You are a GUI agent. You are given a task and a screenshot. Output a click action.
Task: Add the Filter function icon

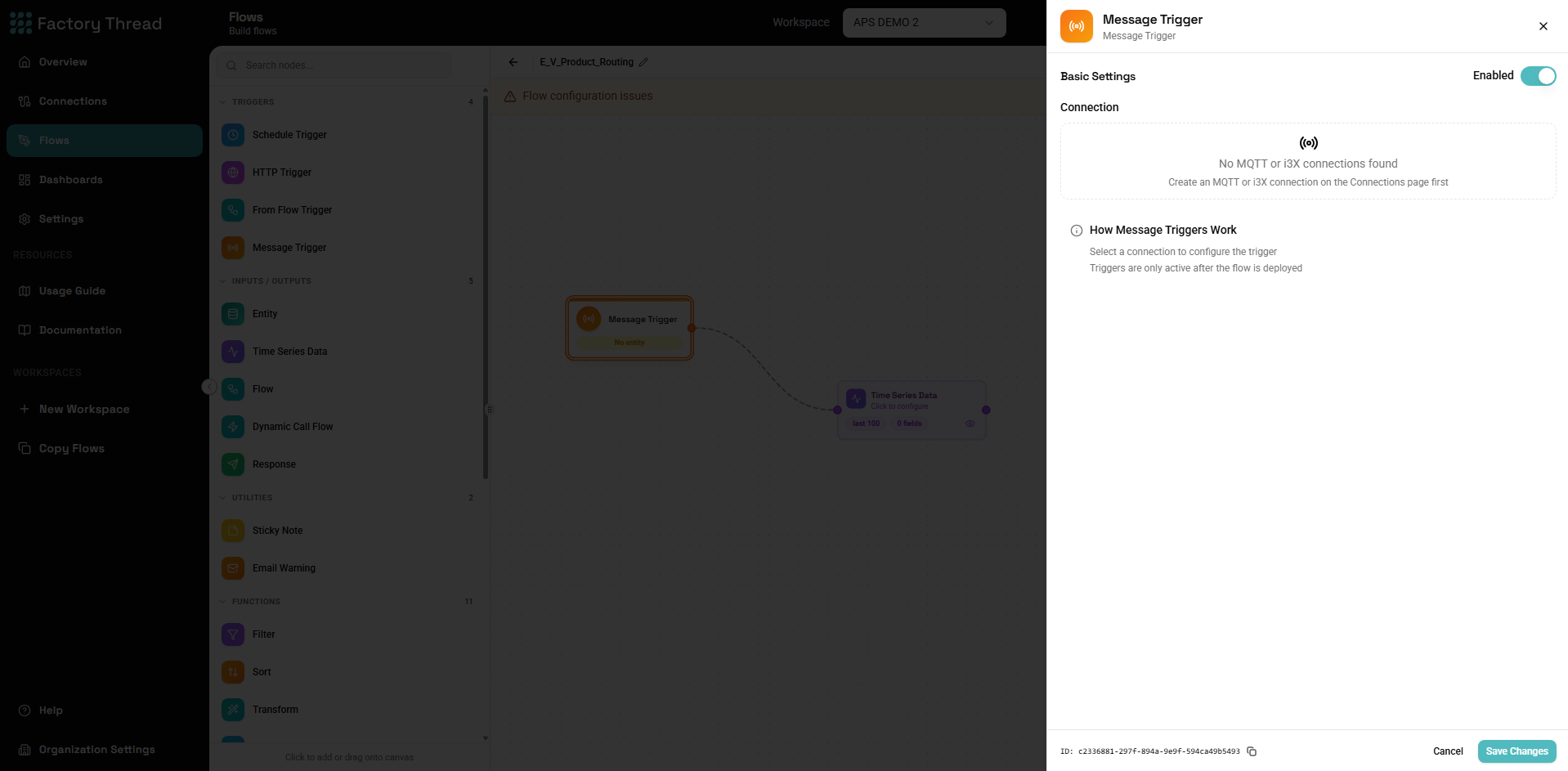[233, 634]
